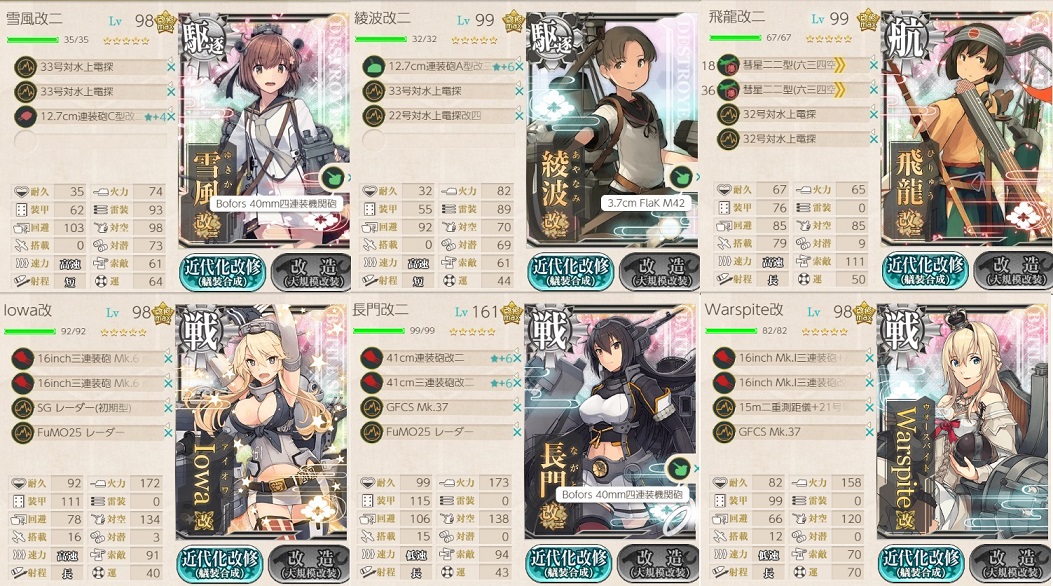This screenshot has height=586, width=1053.
Task: Unequip Iowa's FuMO25 レーダー
Action: coord(169,433)
